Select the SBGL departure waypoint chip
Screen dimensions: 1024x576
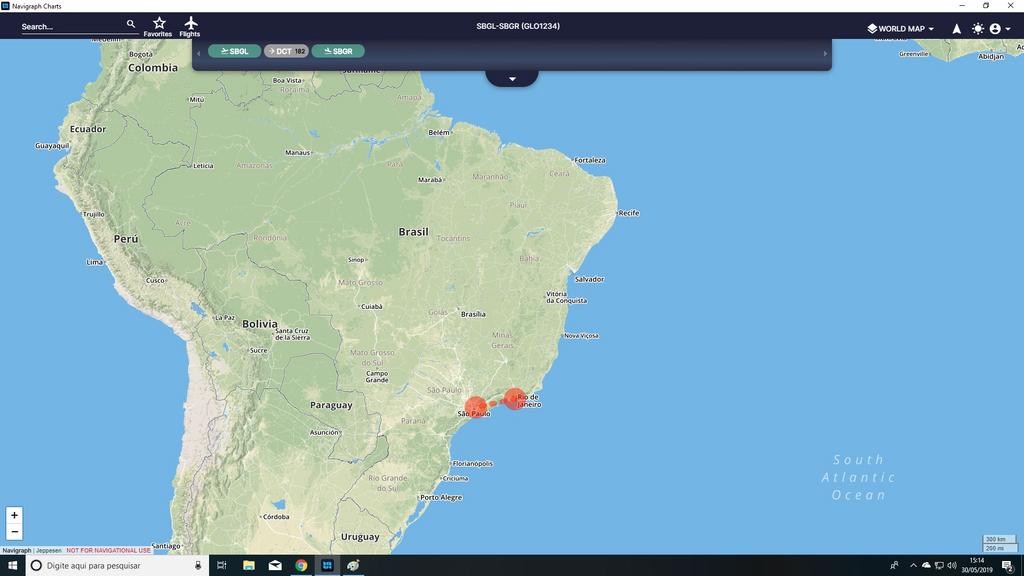point(234,51)
